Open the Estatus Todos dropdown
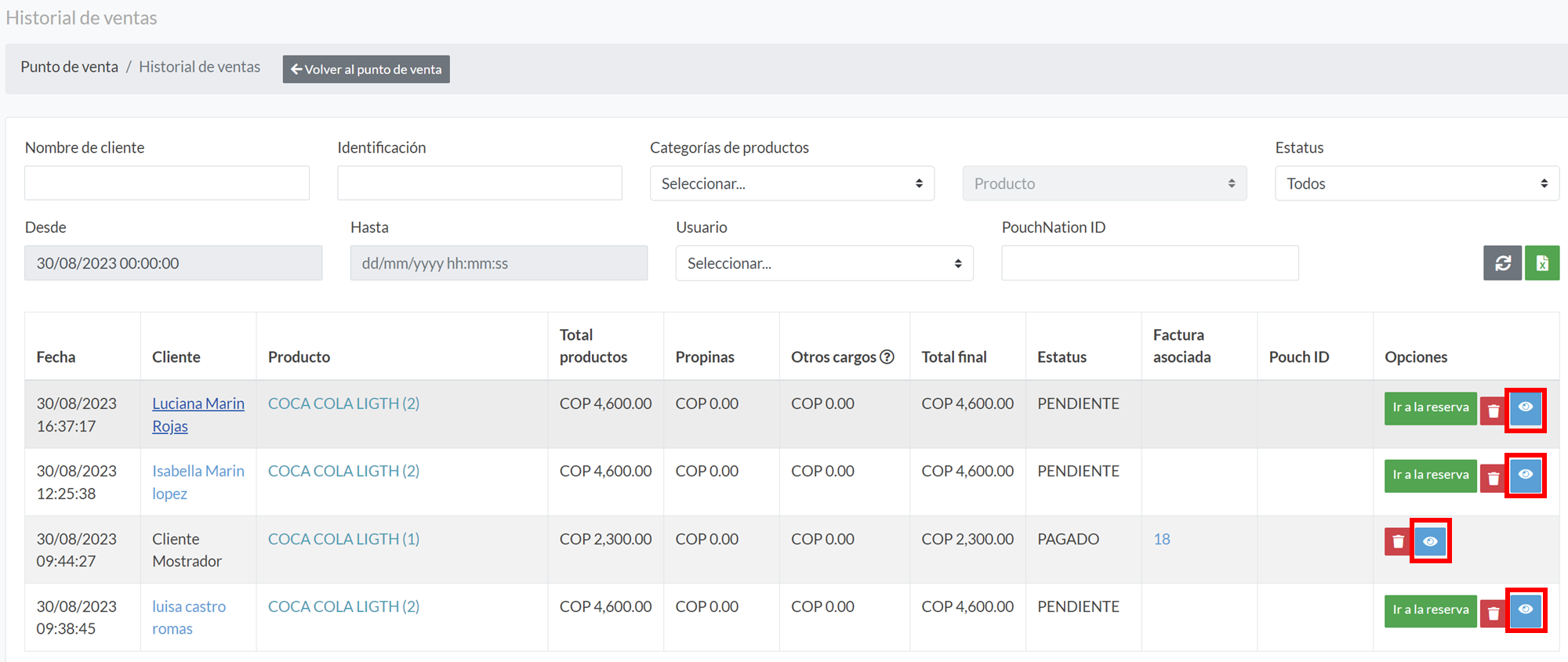The image size is (1568, 662). tap(1417, 183)
